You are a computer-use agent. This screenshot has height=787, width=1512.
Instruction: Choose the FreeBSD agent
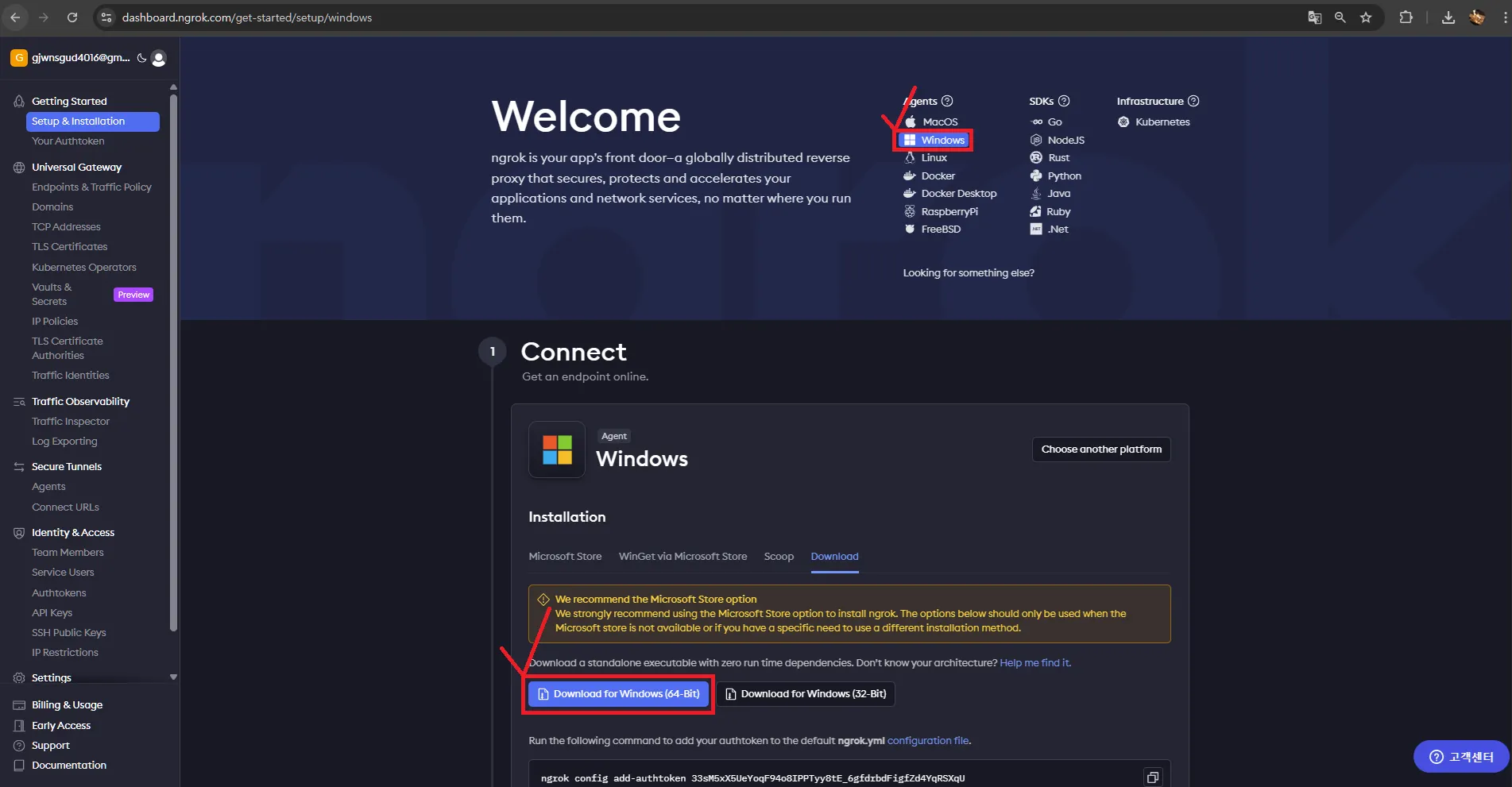point(933,229)
